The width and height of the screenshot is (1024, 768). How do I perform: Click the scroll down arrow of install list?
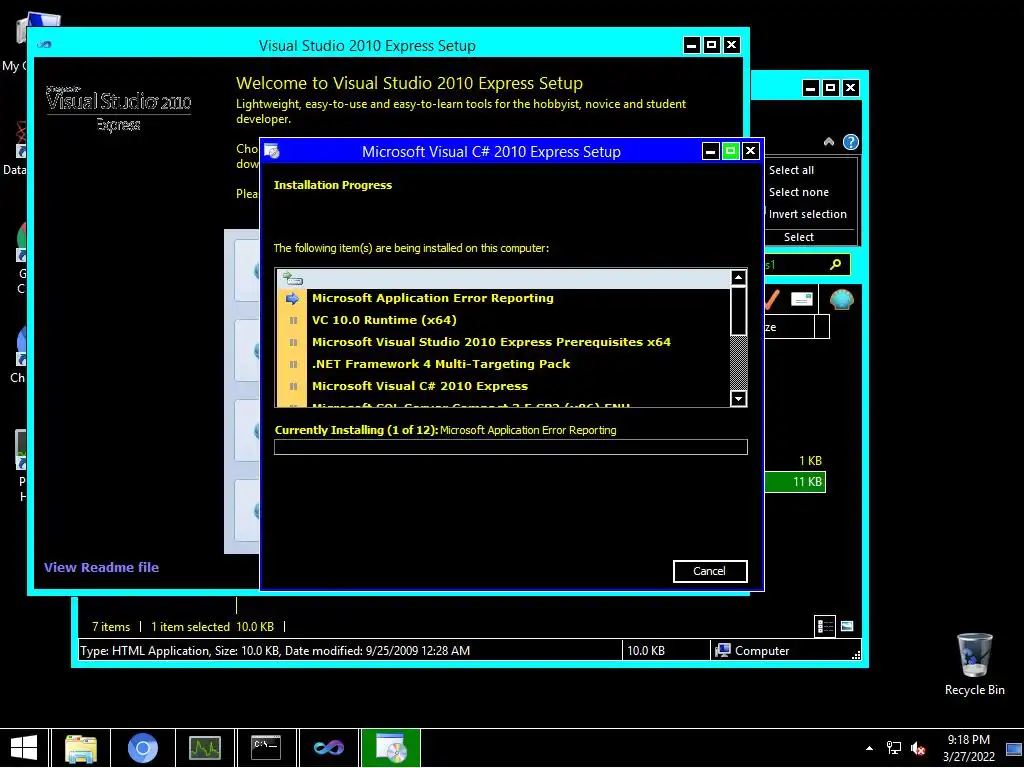(x=738, y=398)
